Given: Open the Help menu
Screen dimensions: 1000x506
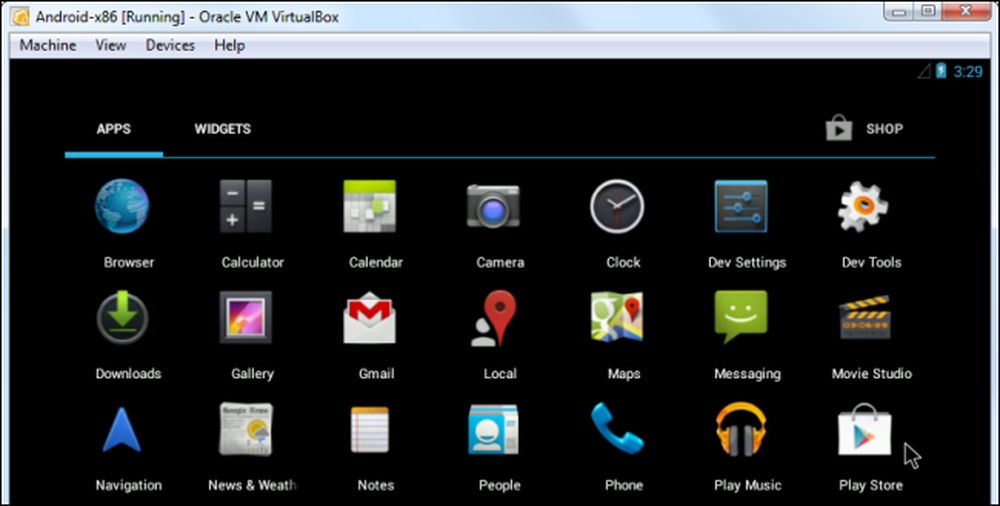Looking at the screenshot, I should [x=230, y=45].
